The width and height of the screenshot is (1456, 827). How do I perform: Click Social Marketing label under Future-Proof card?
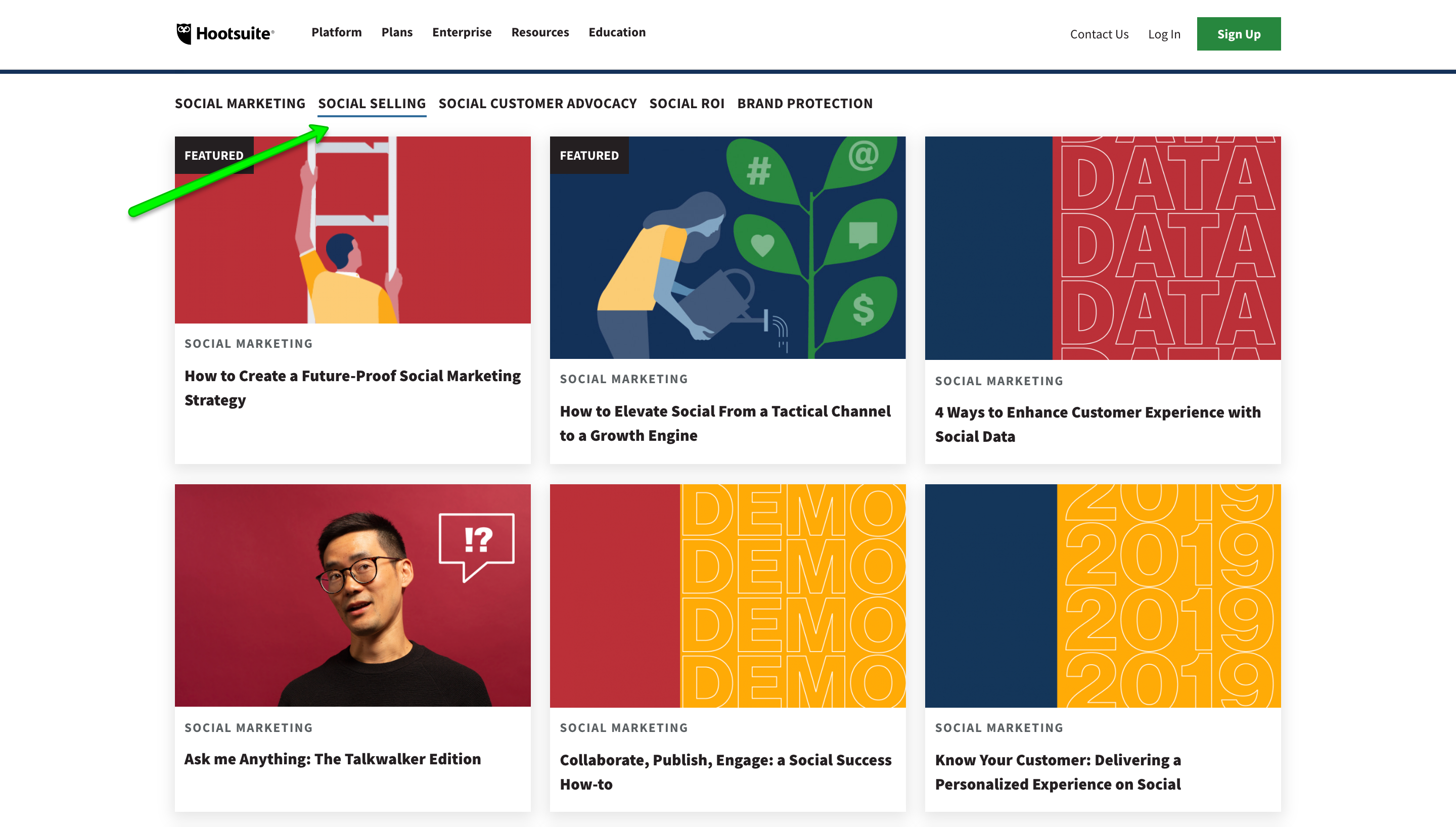tap(249, 344)
